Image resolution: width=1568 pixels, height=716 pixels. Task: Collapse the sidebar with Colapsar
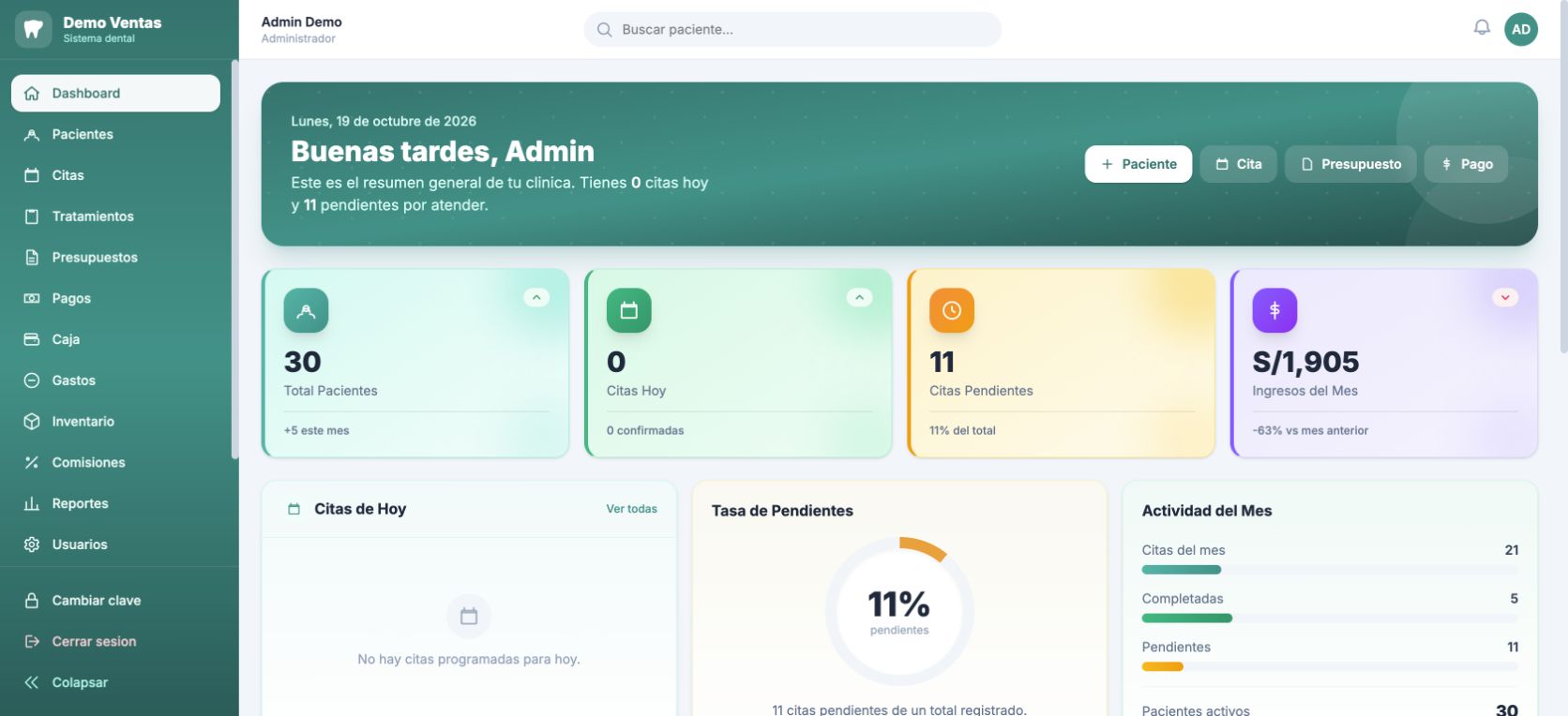(x=115, y=682)
